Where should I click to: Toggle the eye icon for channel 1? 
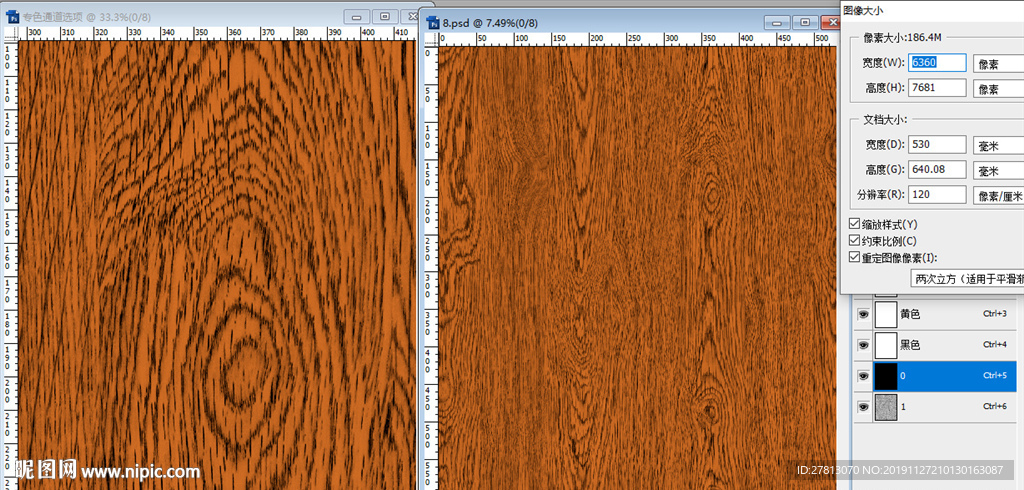pyautogui.click(x=861, y=407)
